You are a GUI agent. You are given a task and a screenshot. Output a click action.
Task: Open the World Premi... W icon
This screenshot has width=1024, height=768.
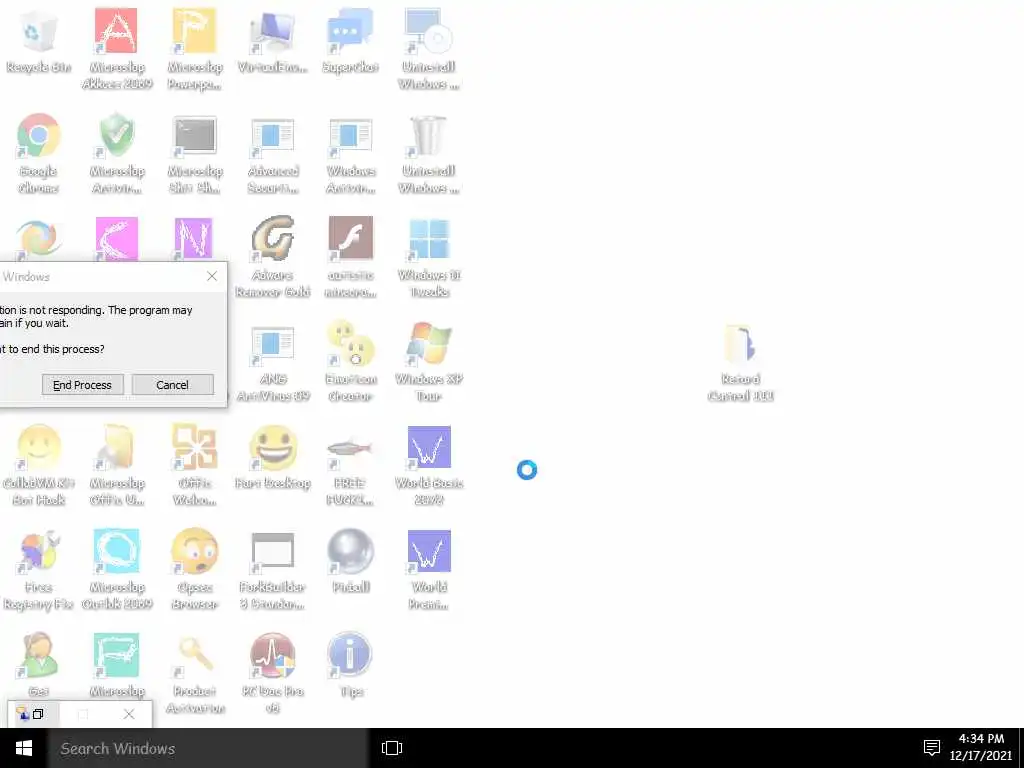428,569
